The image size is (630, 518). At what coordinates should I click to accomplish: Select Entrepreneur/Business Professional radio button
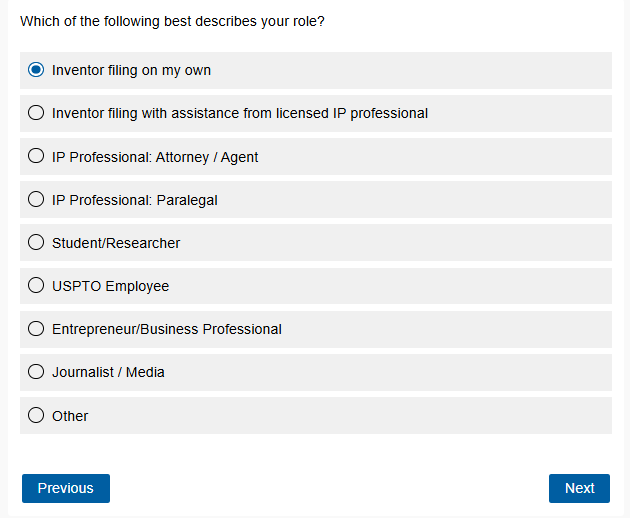click(x=36, y=328)
